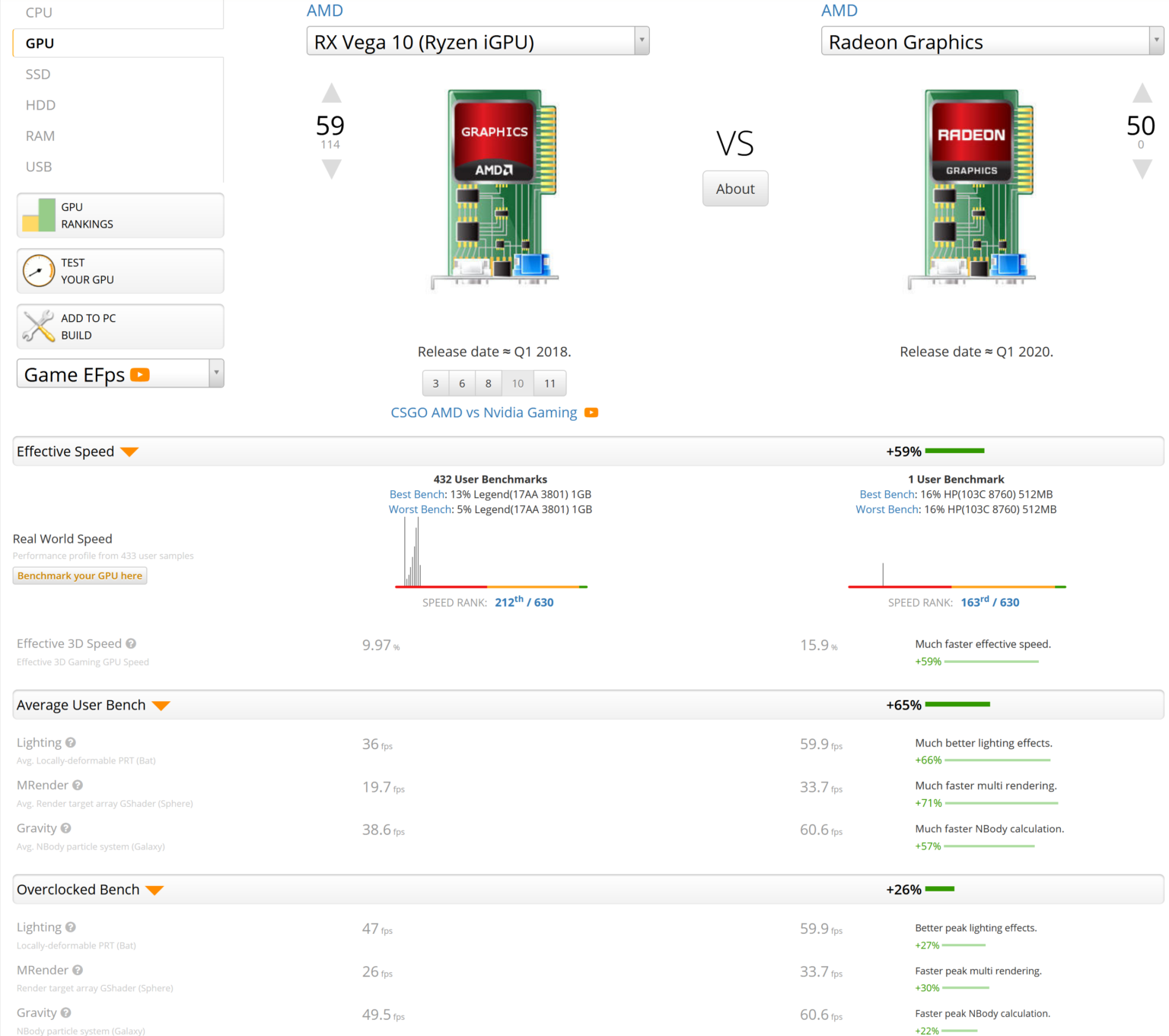Click the 1 User Benchmark text
Viewport: 1169px width, 1036px height.
pyautogui.click(x=957, y=480)
